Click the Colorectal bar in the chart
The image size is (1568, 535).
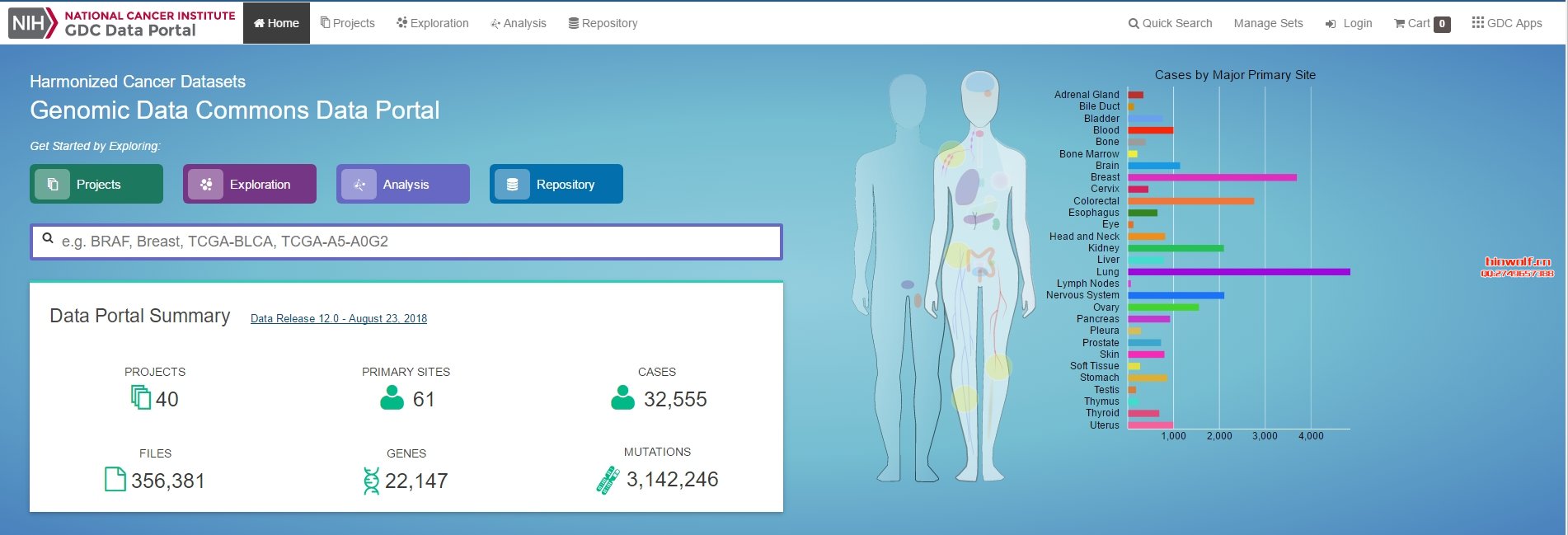pyautogui.click(x=1191, y=201)
